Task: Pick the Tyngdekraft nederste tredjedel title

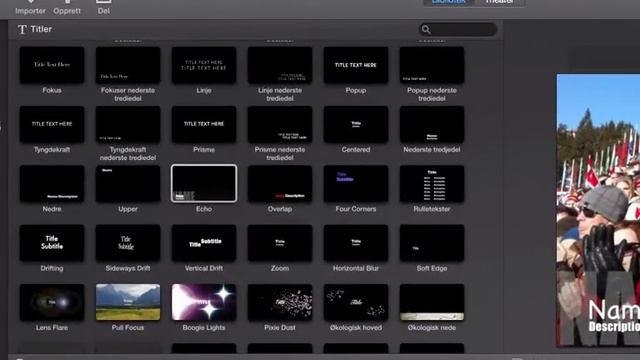Action: click(128, 124)
